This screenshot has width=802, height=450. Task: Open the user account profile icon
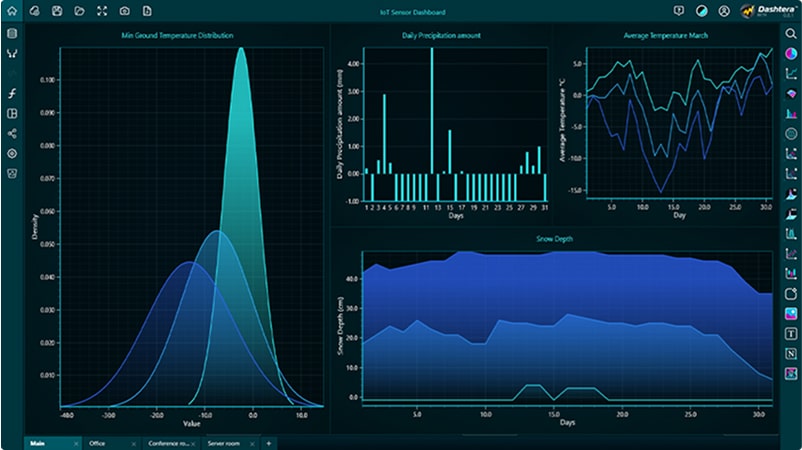724,11
